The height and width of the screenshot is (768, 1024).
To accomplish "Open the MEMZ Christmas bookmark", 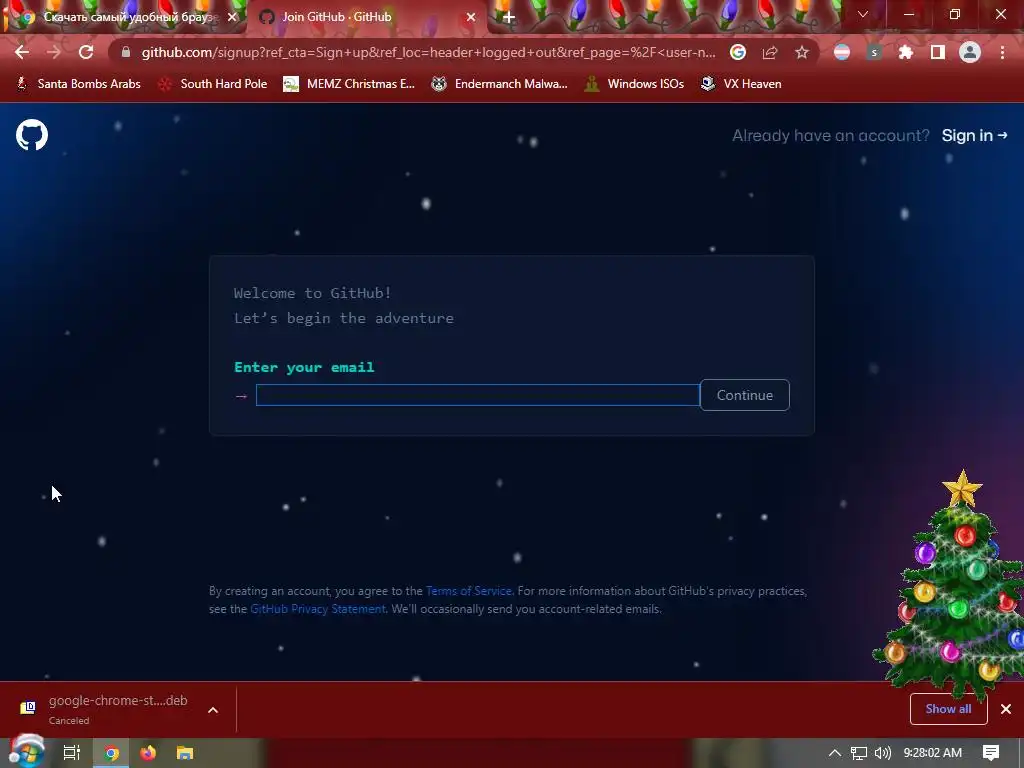I will [349, 84].
